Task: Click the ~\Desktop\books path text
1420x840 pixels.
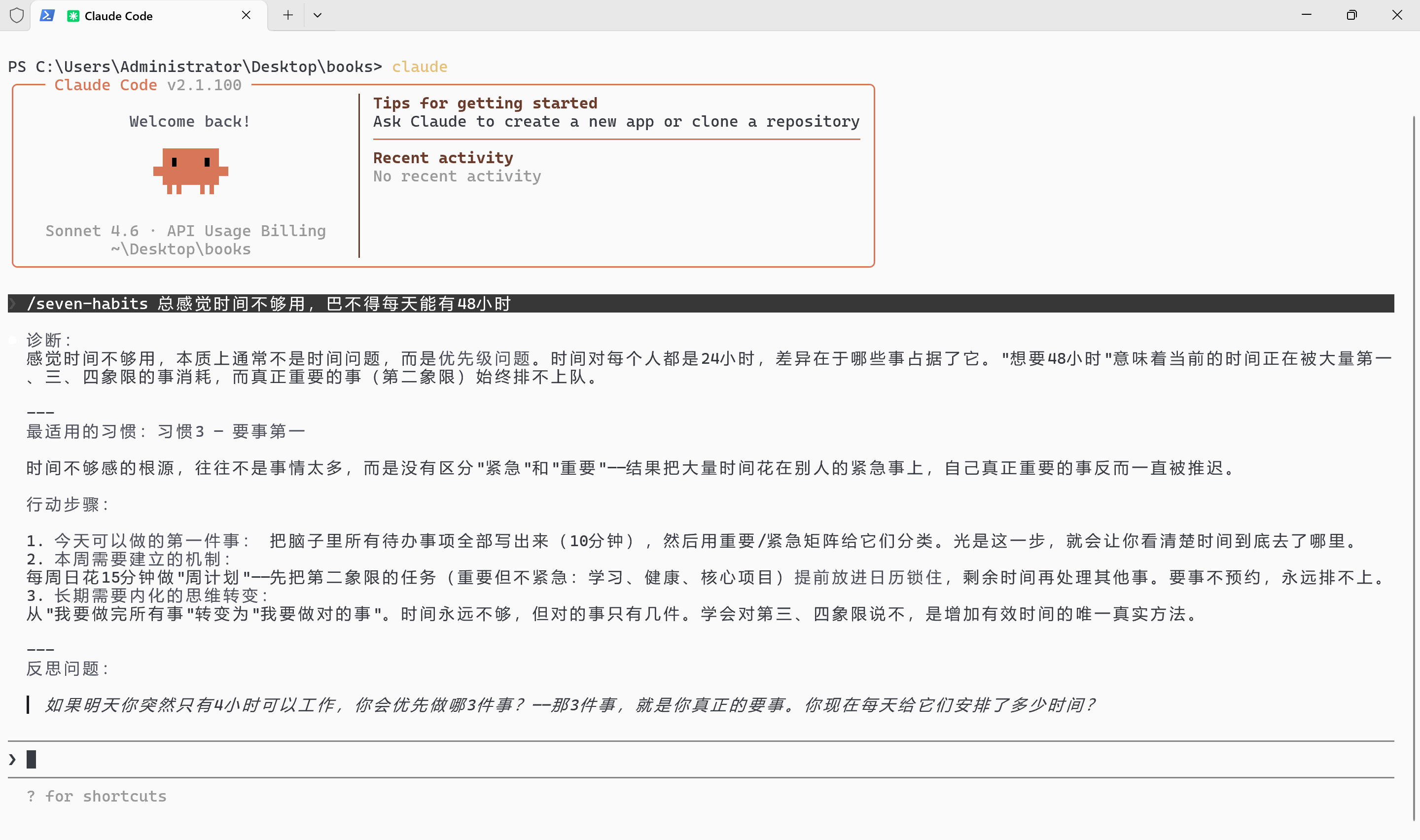Action: 180,249
